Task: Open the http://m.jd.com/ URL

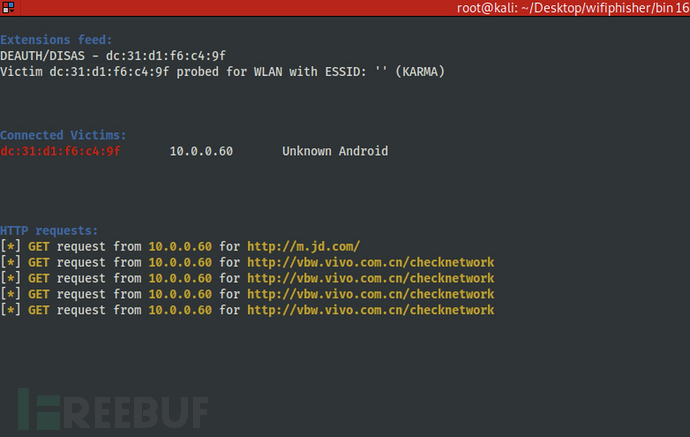Action: click(303, 246)
